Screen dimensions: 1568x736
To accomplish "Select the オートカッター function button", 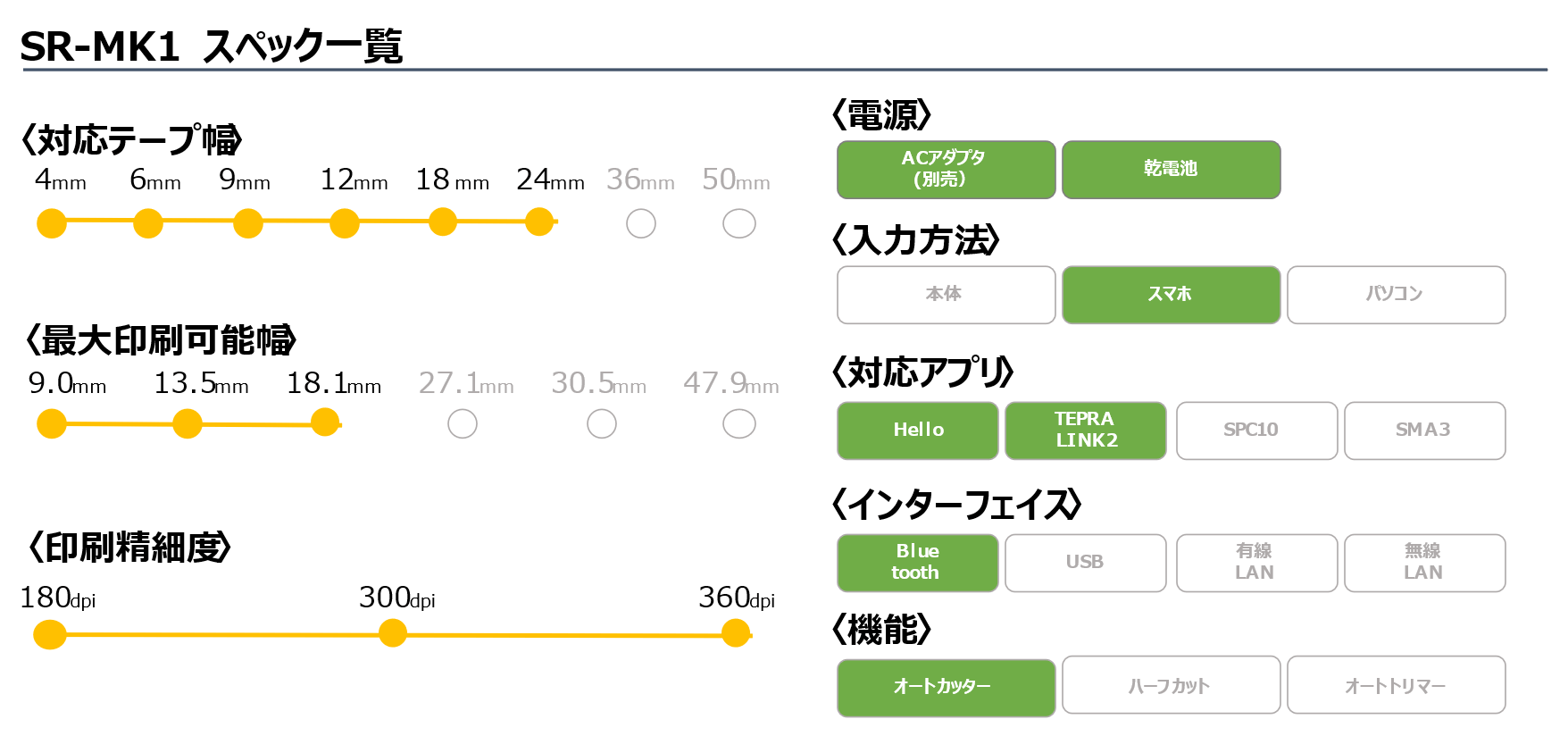I will tap(947, 688).
